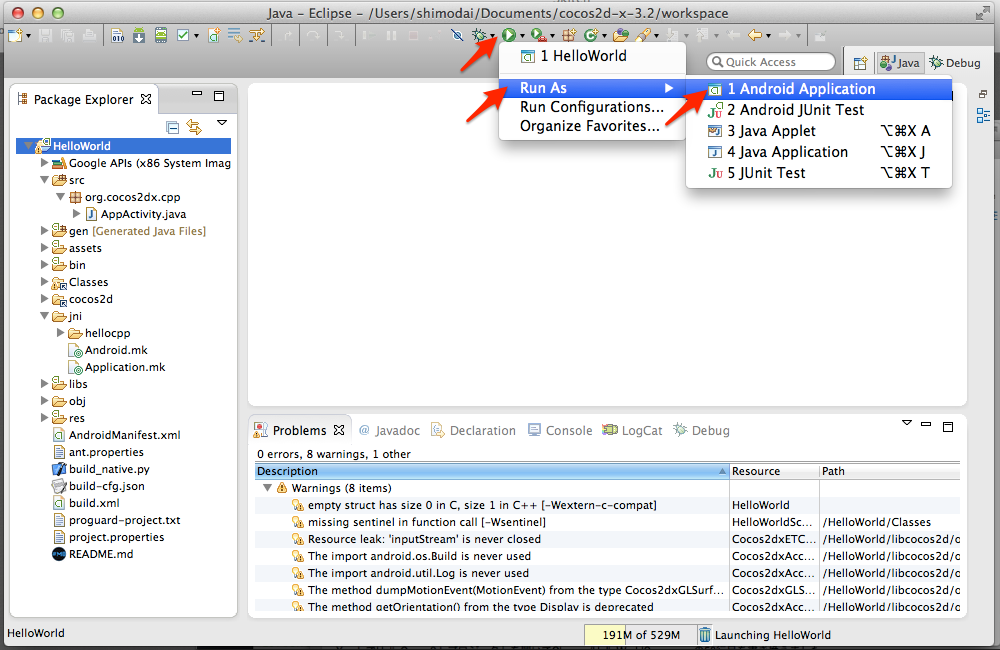Switch to the Debug perspective
The width and height of the screenshot is (1000, 650).
955,63
